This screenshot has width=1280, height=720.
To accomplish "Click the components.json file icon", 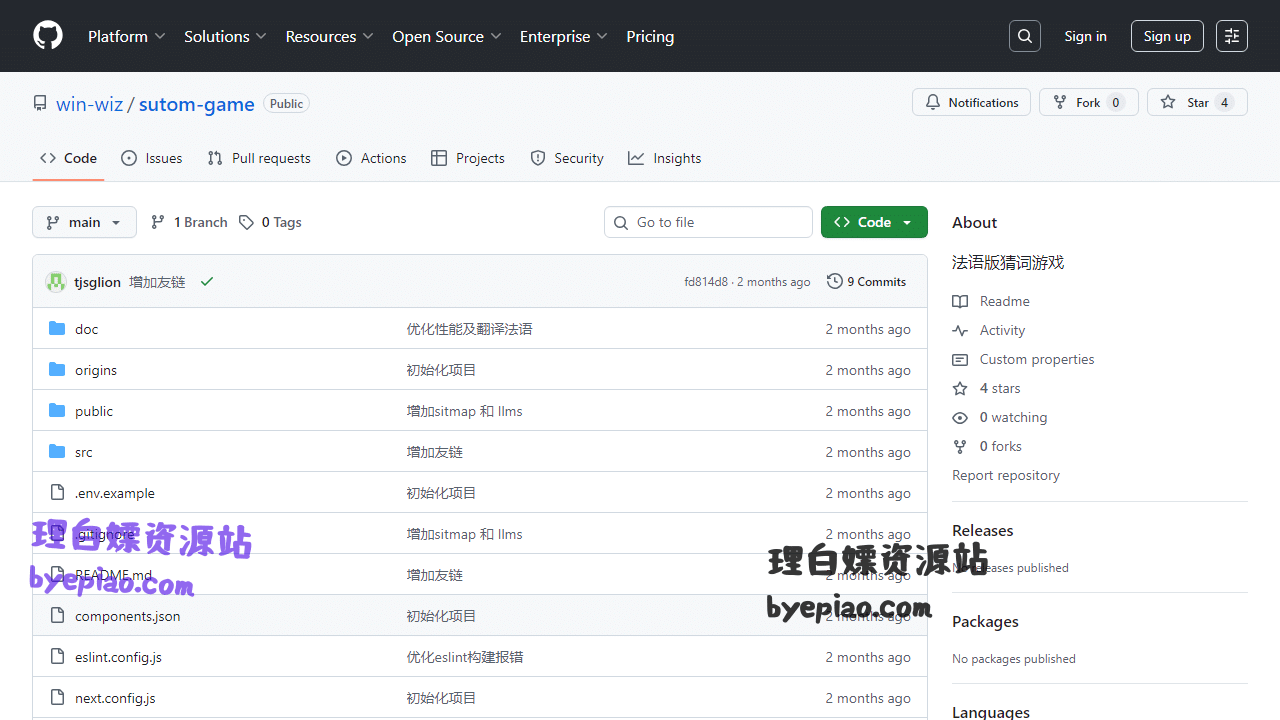I will (57, 616).
